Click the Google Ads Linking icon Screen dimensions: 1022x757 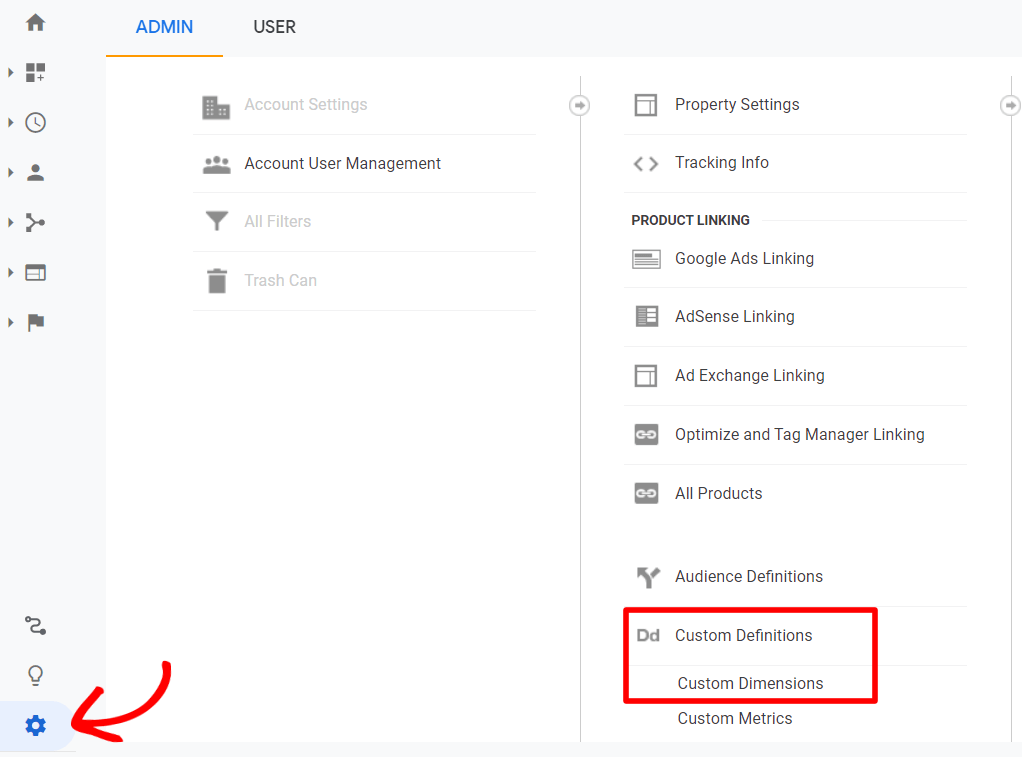646,260
